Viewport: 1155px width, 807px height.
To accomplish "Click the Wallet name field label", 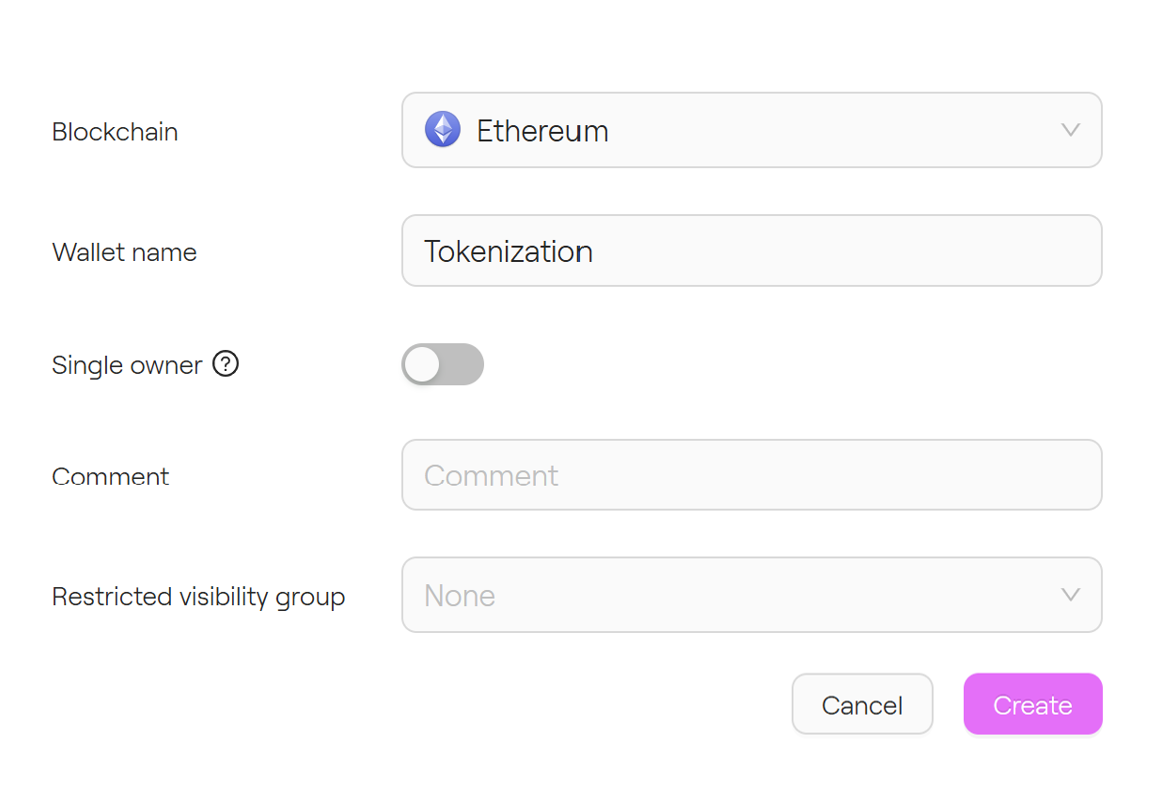I will (124, 252).
